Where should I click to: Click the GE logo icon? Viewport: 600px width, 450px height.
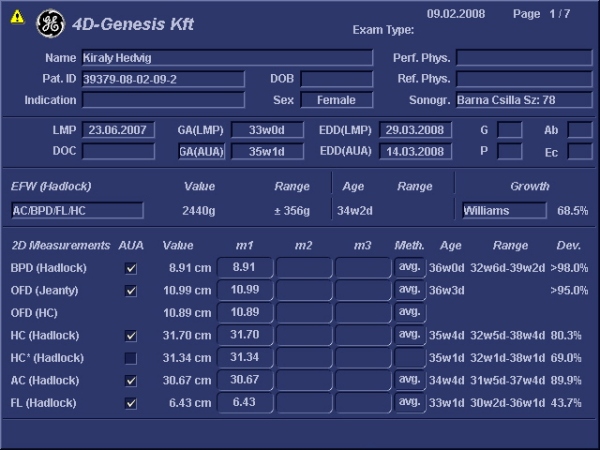[x=49, y=24]
